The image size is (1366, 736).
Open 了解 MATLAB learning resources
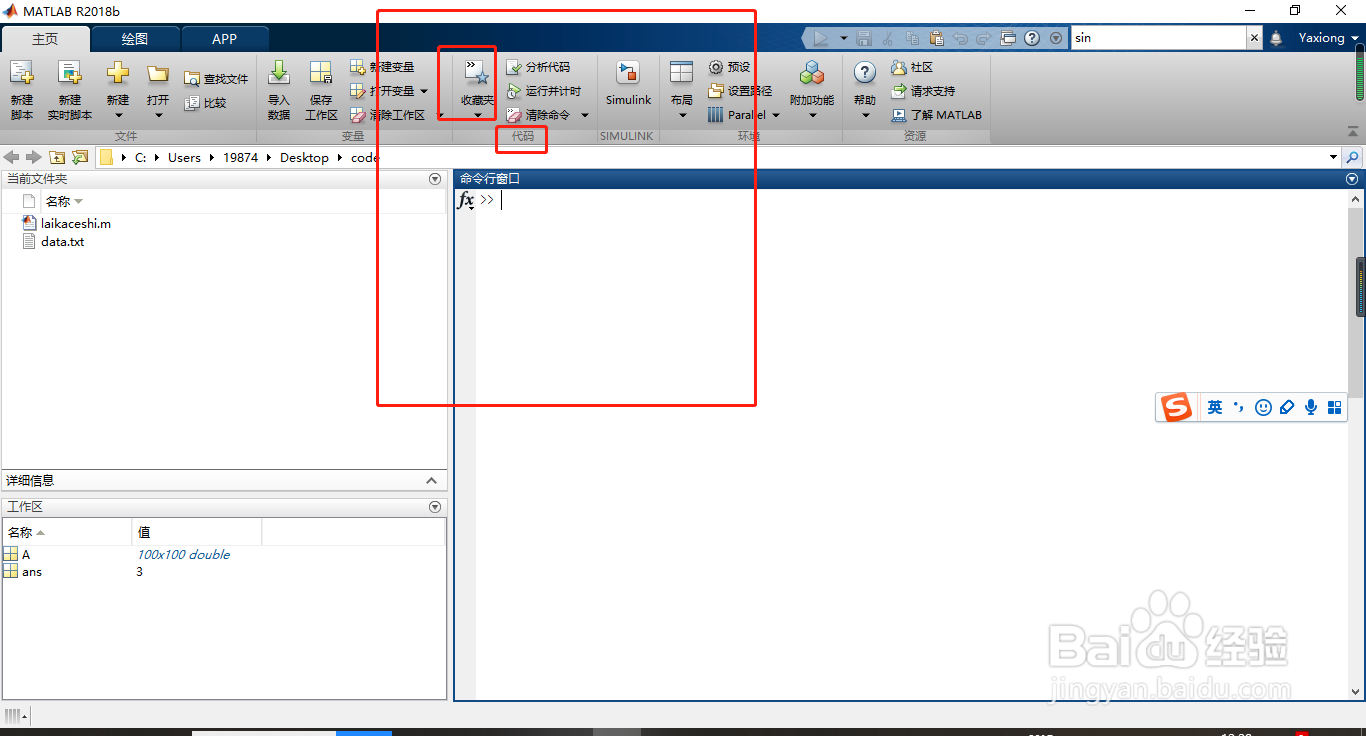pyautogui.click(x=937, y=115)
